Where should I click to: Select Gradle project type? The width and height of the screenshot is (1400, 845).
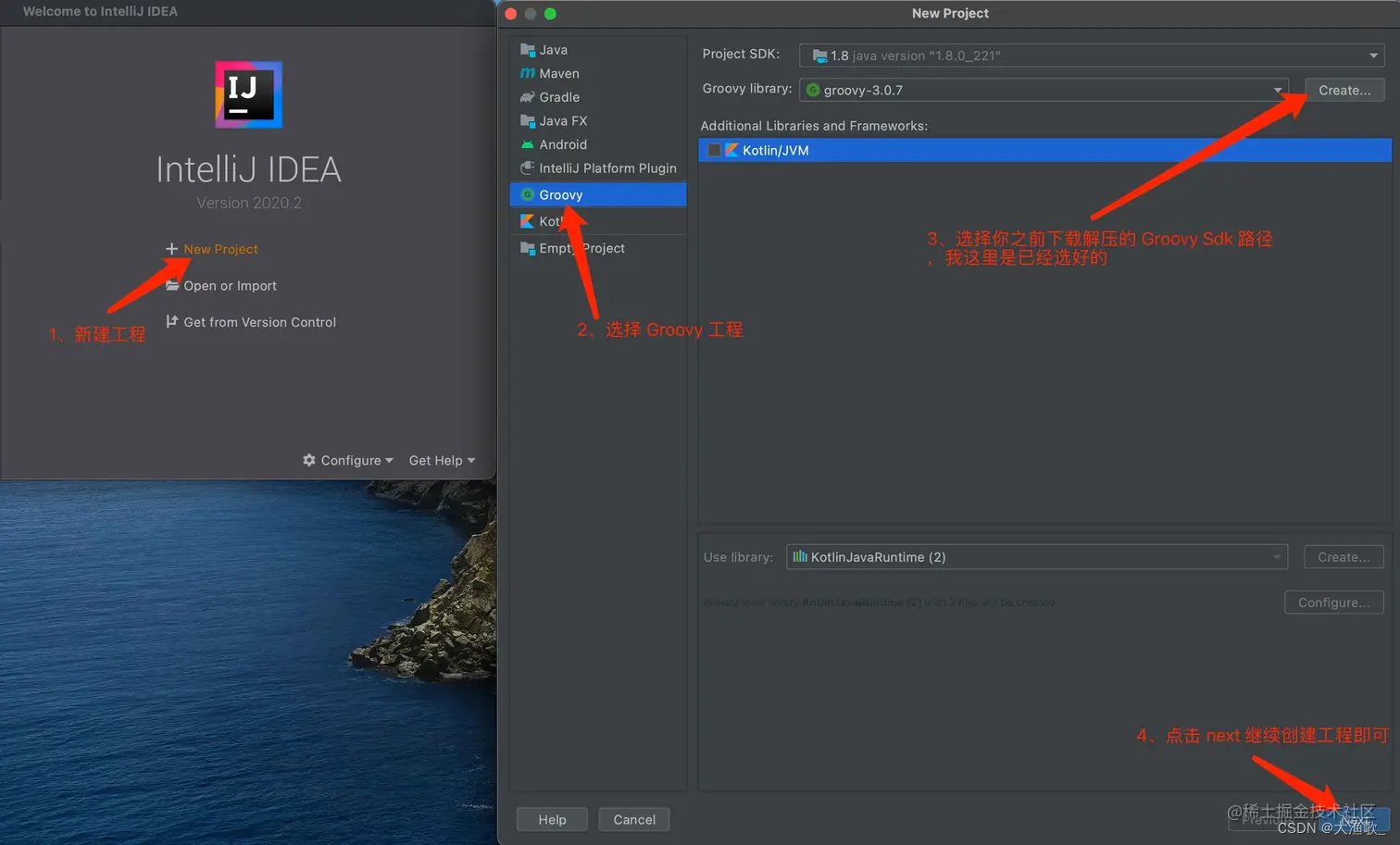coord(598,97)
